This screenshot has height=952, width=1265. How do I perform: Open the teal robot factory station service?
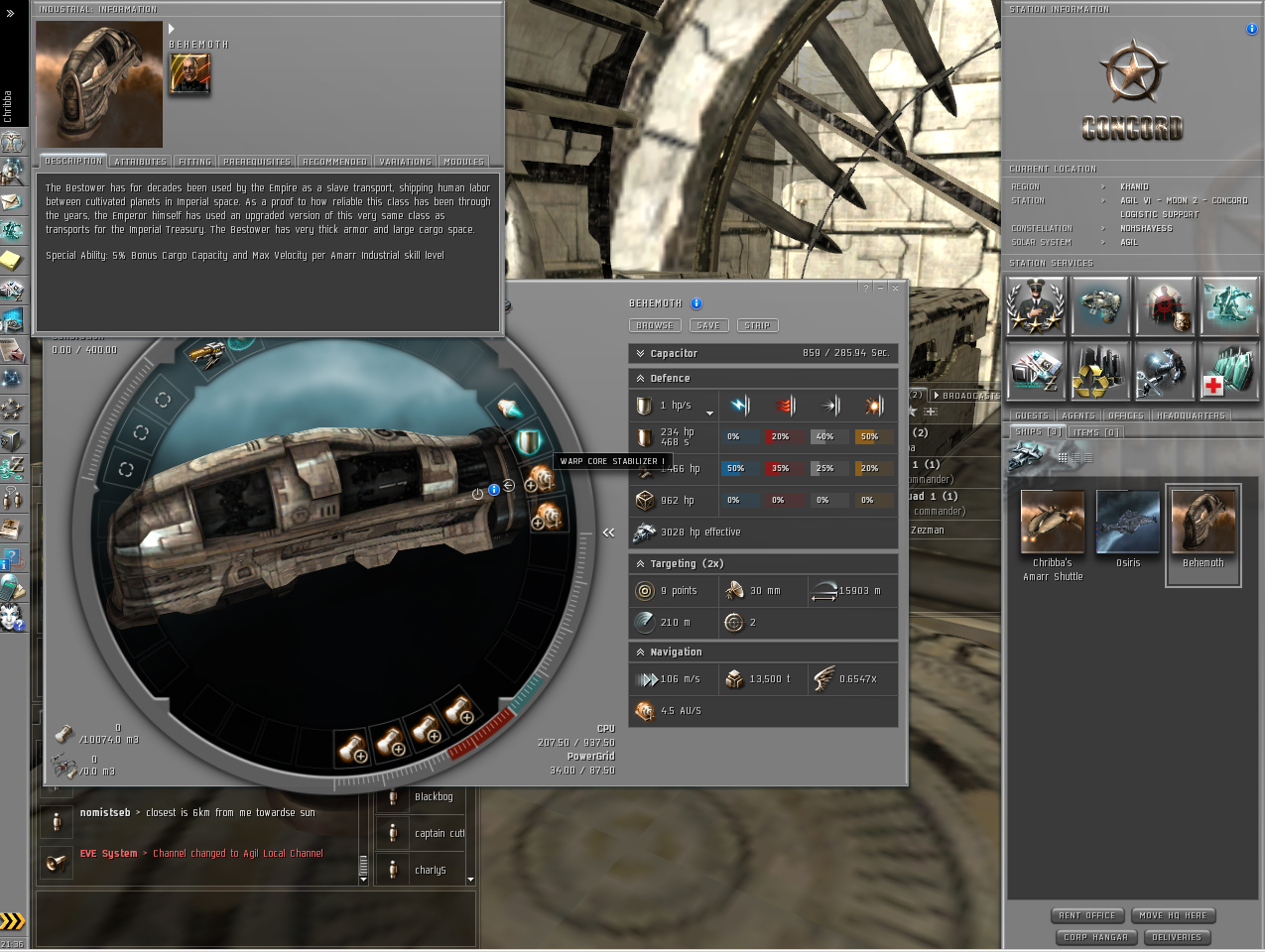1229,305
